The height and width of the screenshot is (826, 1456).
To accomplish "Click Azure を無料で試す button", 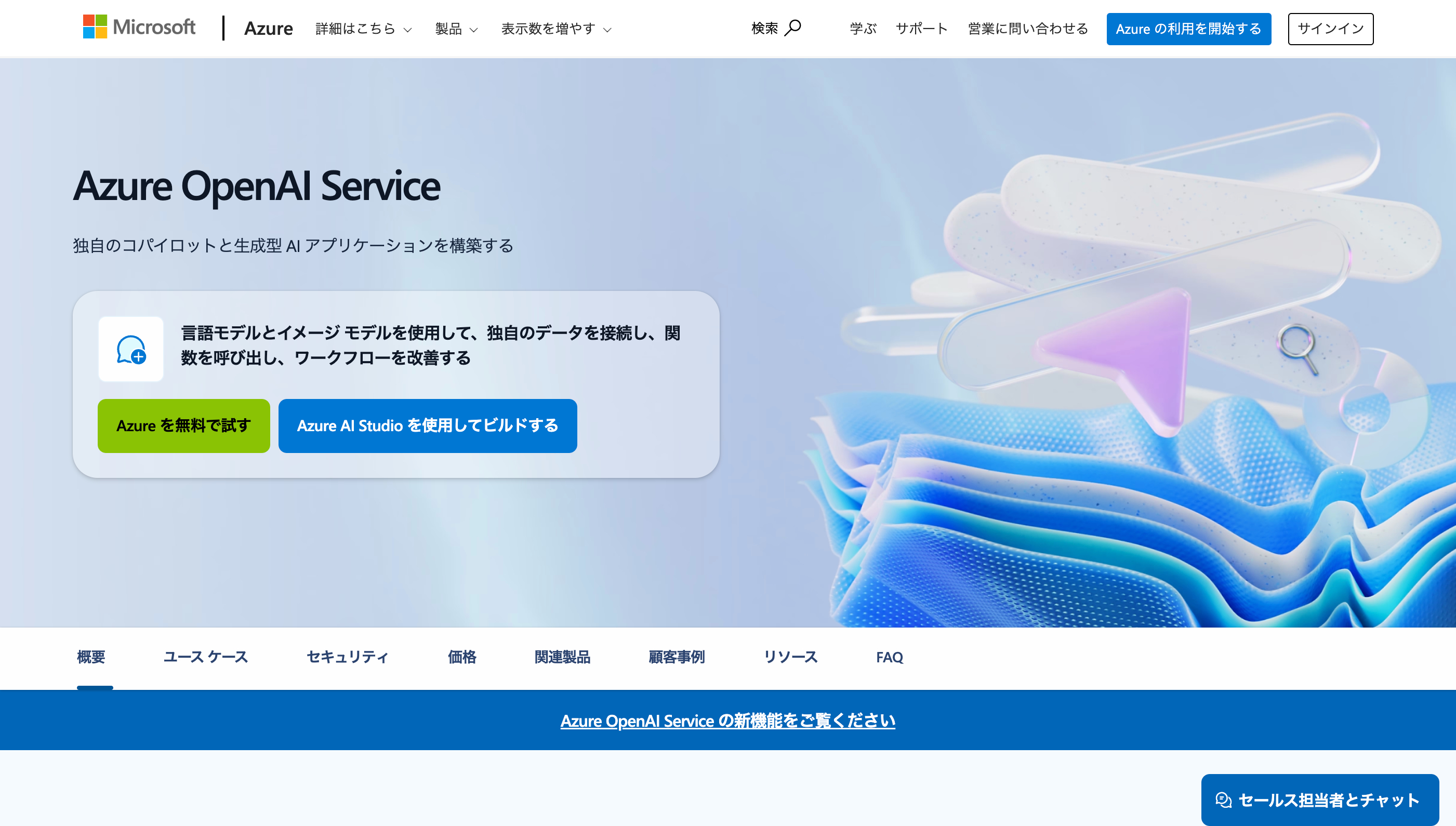I will pos(184,425).
